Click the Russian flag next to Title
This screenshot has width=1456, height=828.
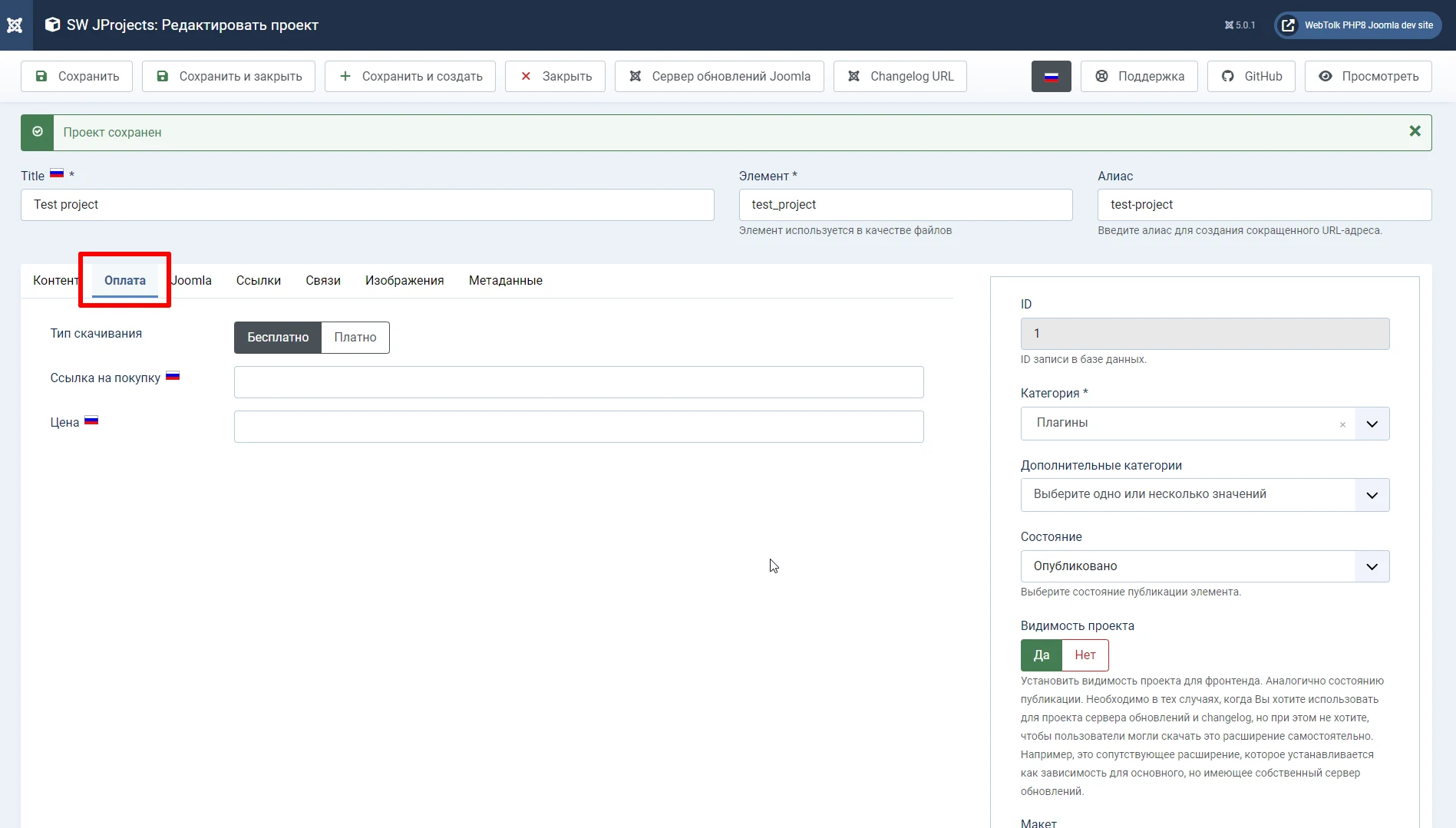pyautogui.click(x=57, y=173)
